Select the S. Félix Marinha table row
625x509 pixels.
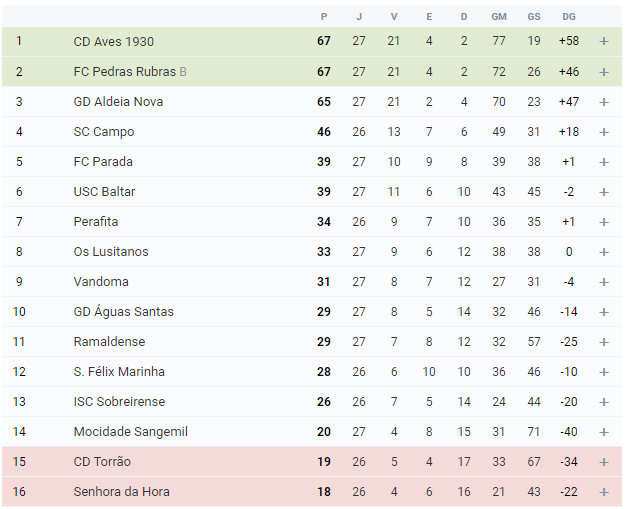click(x=312, y=371)
